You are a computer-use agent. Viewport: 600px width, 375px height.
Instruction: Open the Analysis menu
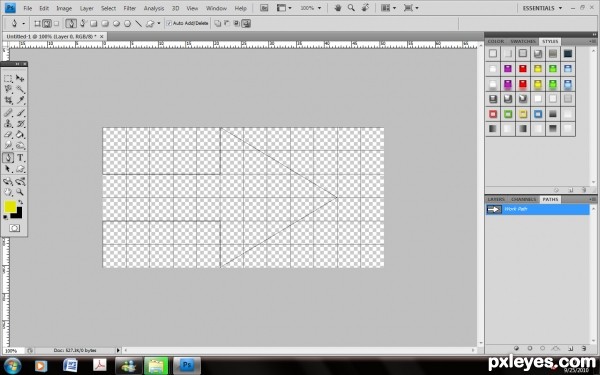(154, 8)
